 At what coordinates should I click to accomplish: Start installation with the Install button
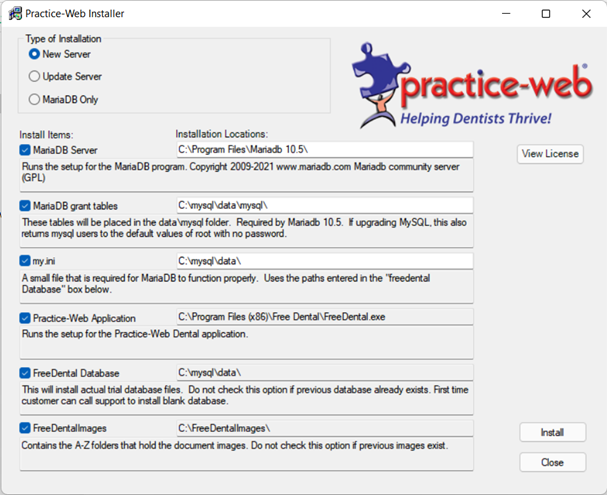pyautogui.click(x=552, y=432)
